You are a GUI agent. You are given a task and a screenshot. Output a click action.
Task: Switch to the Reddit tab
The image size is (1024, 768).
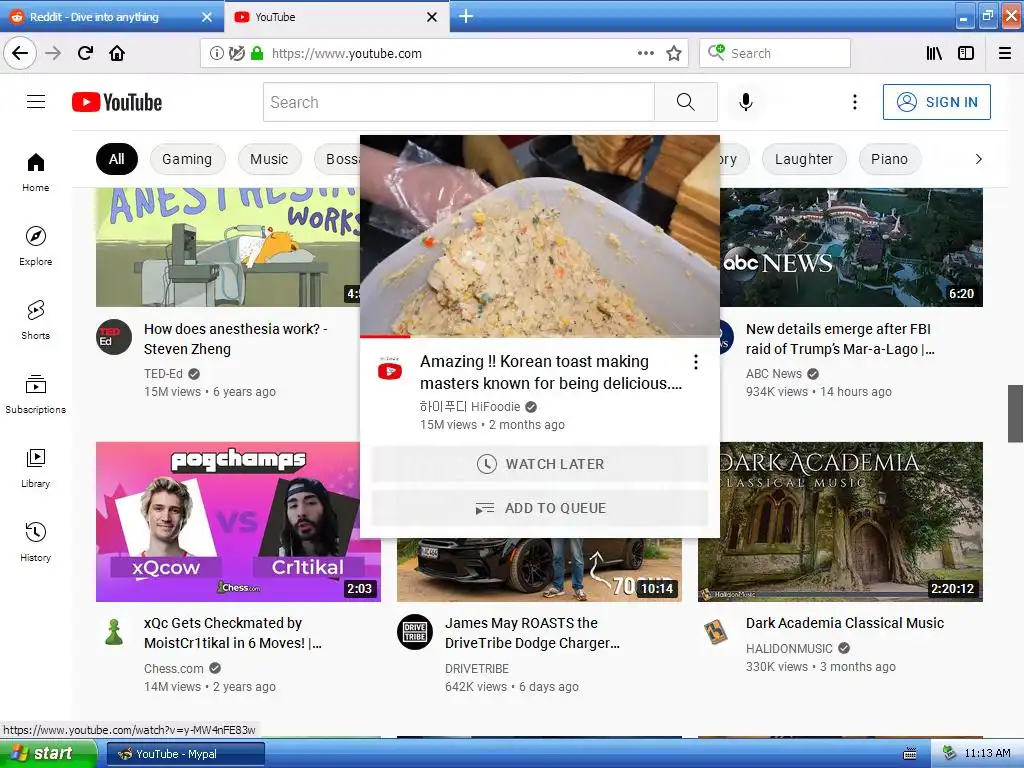(111, 17)
